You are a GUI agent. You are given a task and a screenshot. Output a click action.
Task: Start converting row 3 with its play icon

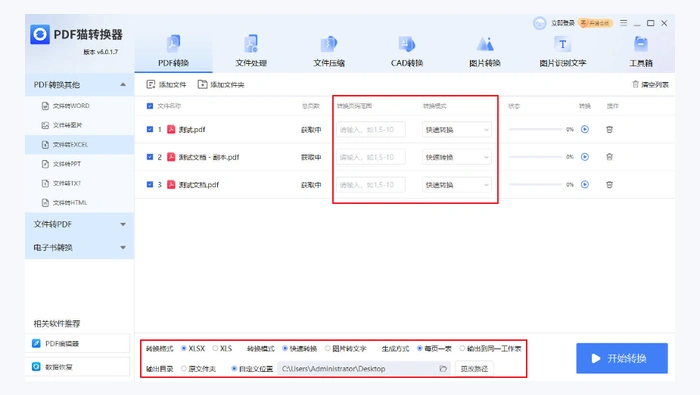pyautogui.click(x=585, y=185)
